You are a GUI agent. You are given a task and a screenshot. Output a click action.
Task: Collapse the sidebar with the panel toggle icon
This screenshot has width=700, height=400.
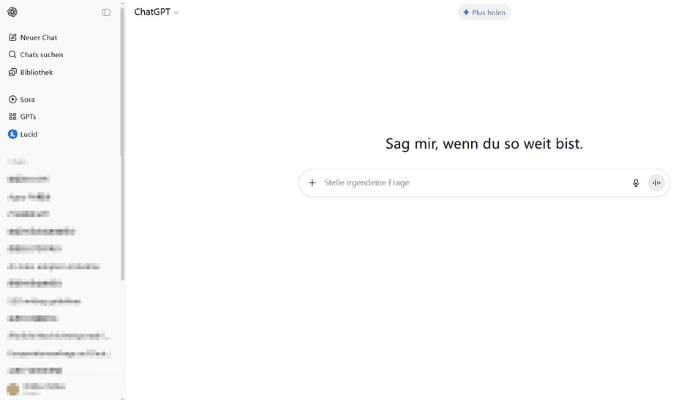click(x=106, y=12)
